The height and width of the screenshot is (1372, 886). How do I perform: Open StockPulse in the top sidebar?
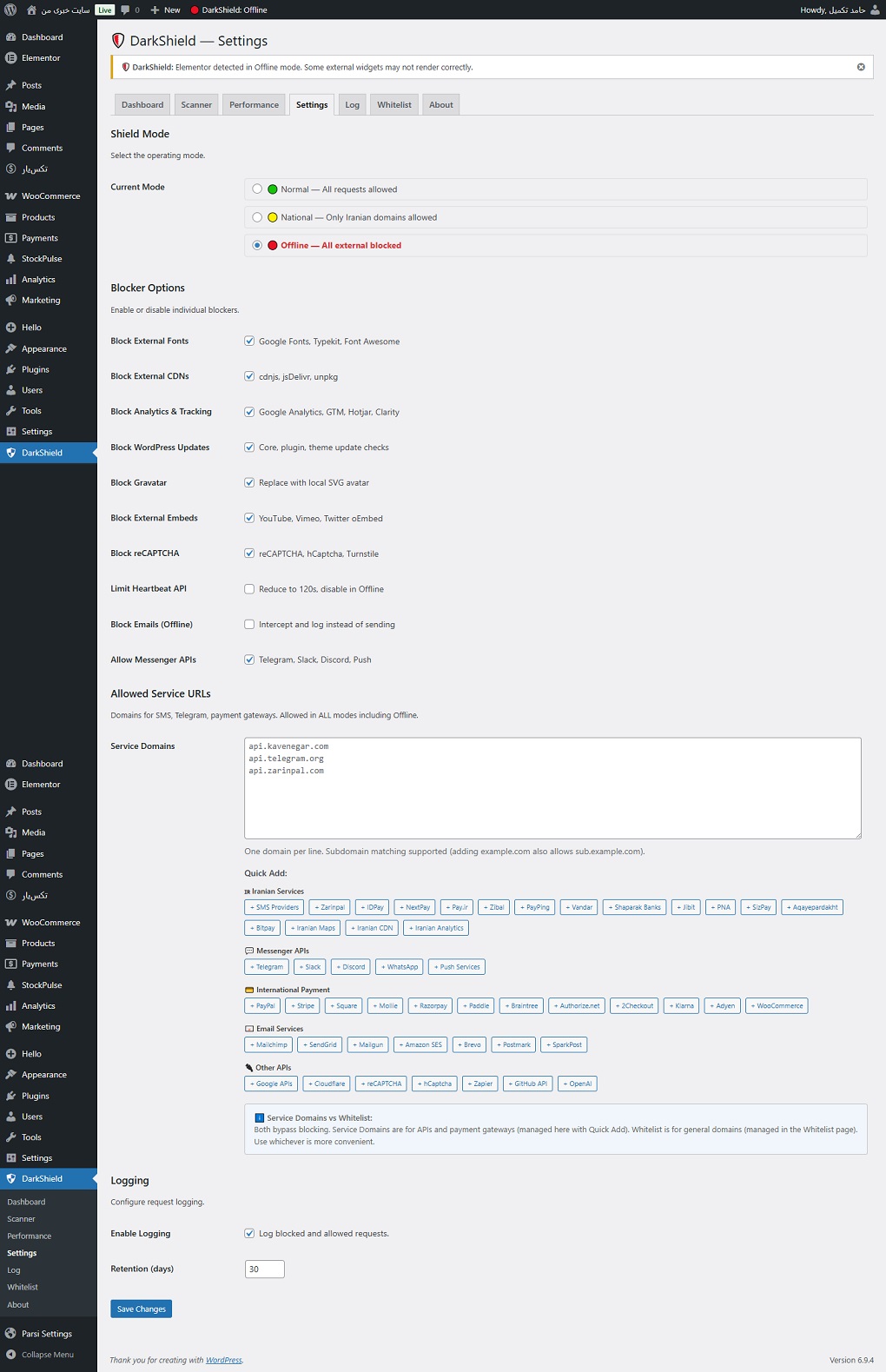tap(42, 259)
